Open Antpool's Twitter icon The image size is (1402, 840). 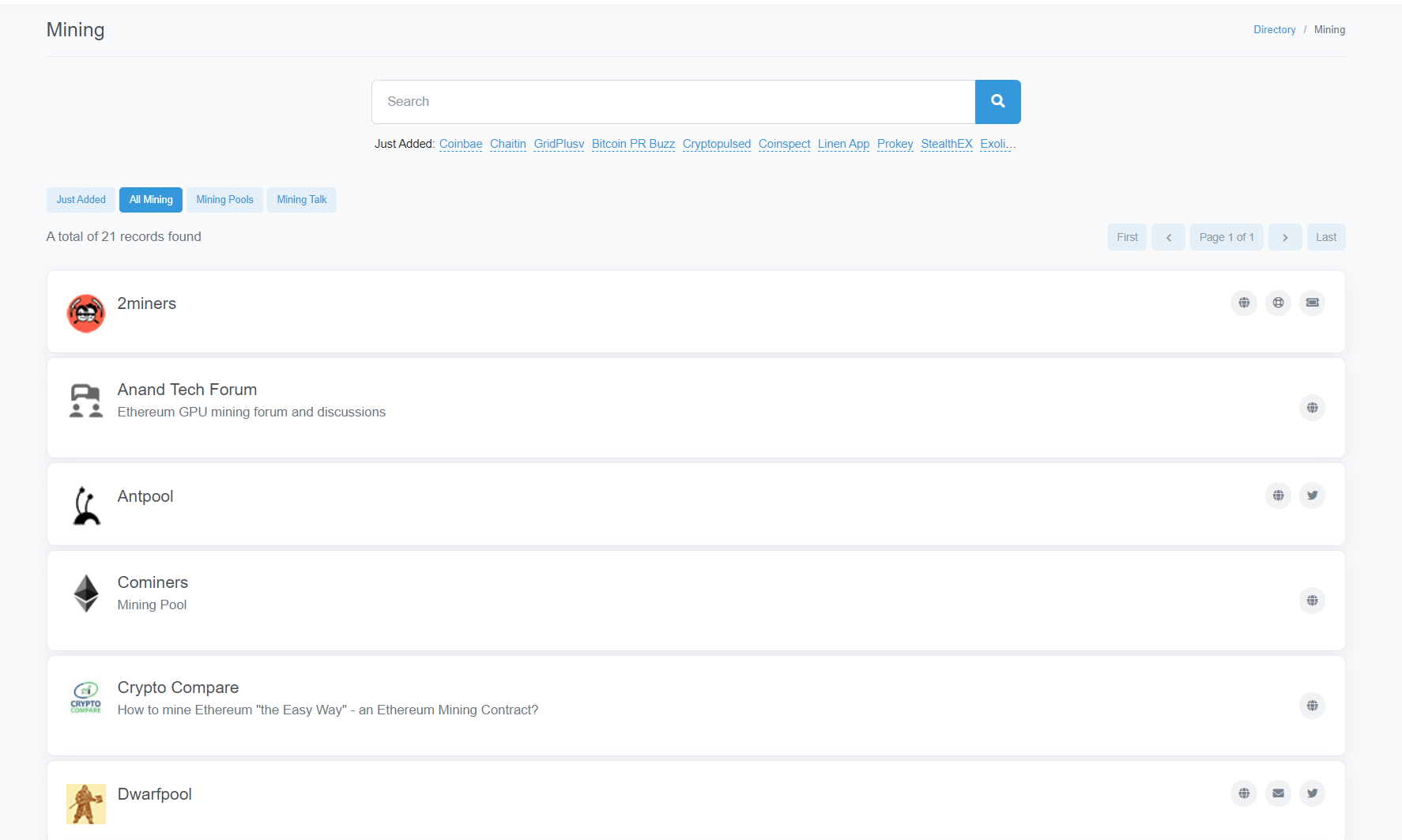point(1312,495)
